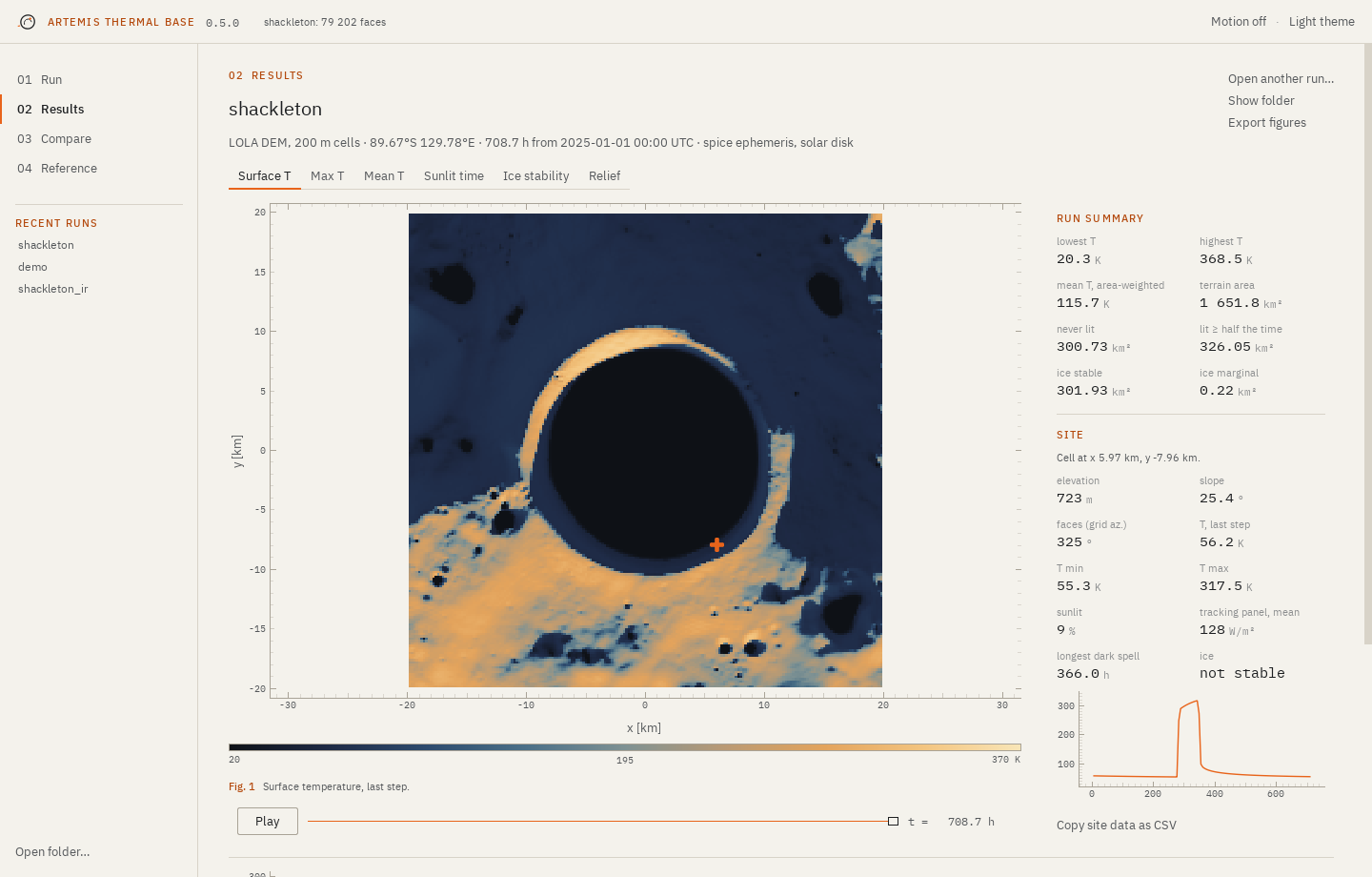This screenshot has width=1372, height=877.
Task: Toggle the Motion off setting
Action: coord(1239,22)
